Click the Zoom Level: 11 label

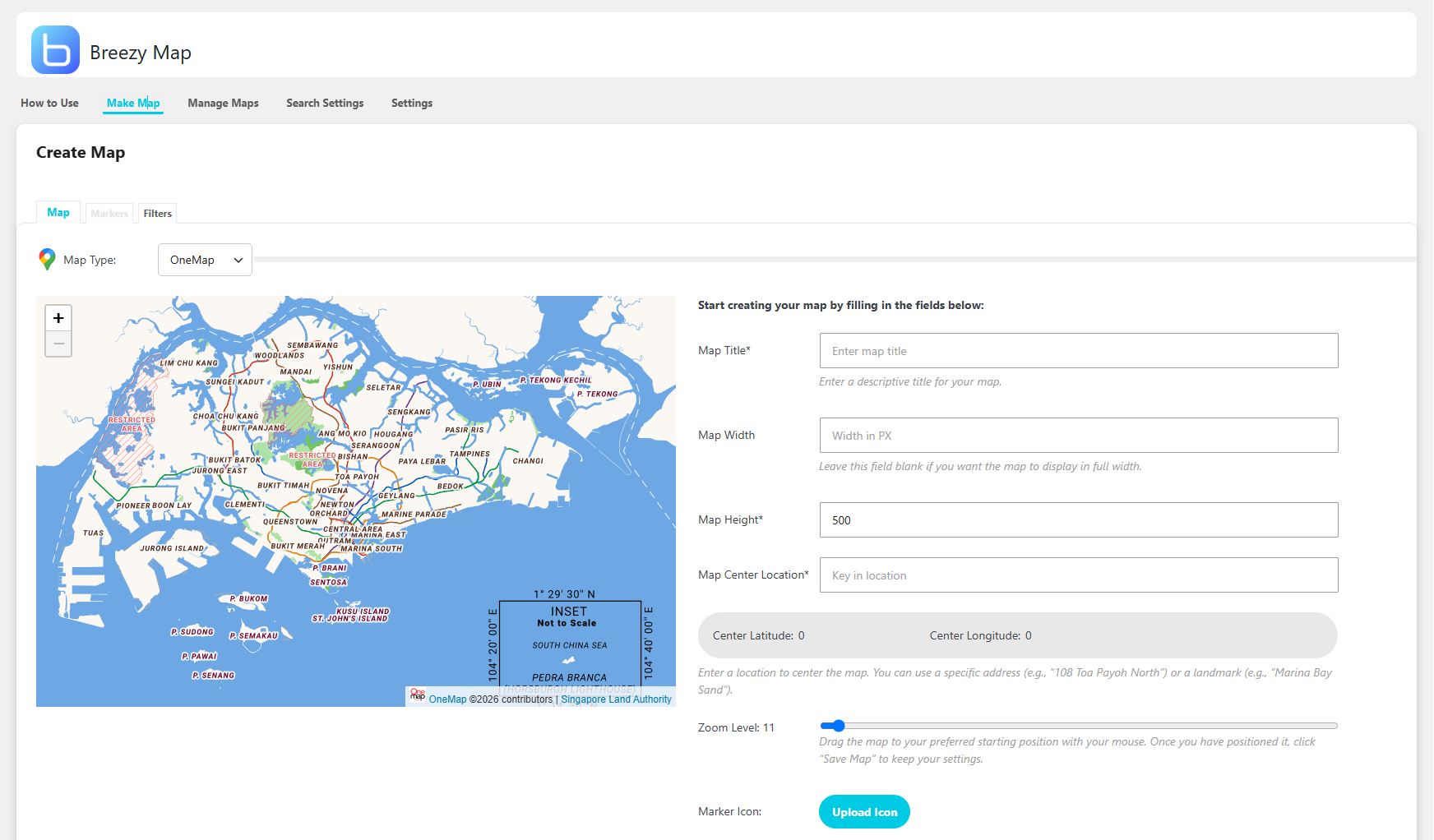tap(736, 727)
